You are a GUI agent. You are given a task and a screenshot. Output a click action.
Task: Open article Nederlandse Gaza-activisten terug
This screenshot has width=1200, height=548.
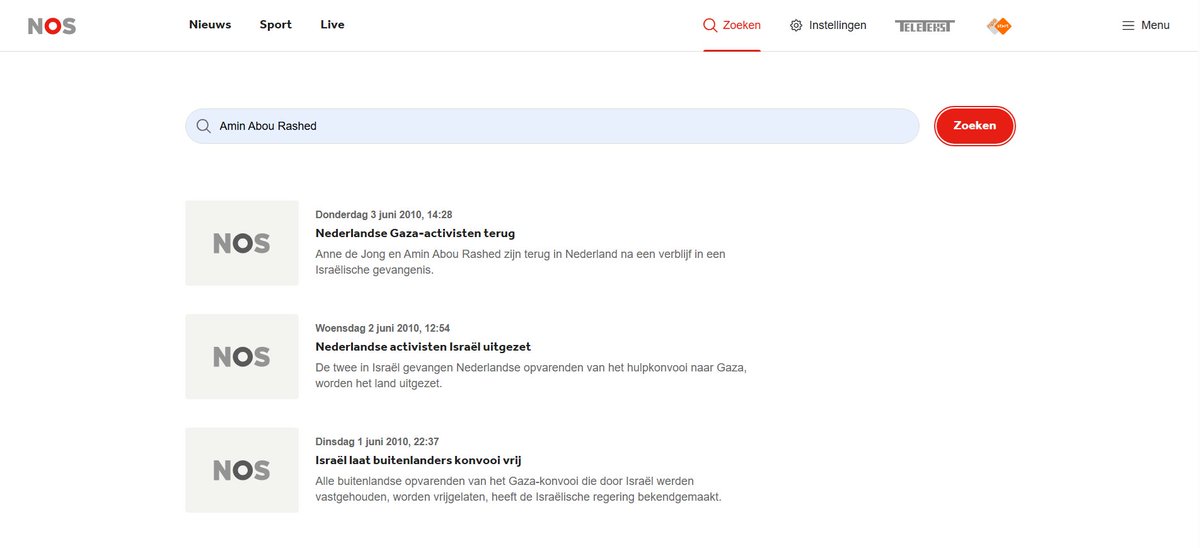tap(415, 233)
